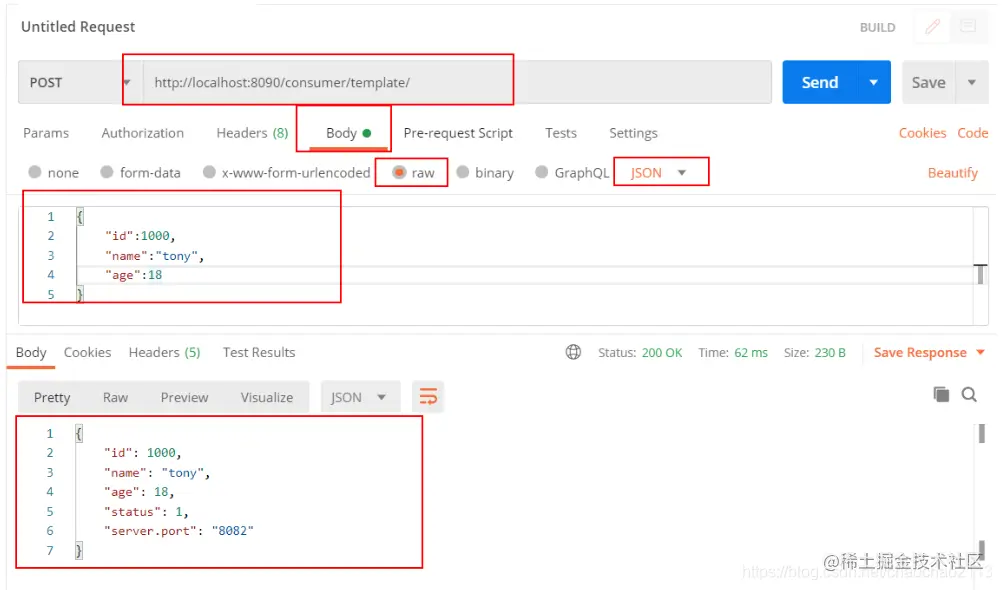Select the response Body tab
Viewport: 1002px width, 590px height.
pyautogui.click(x=31, y=352)
